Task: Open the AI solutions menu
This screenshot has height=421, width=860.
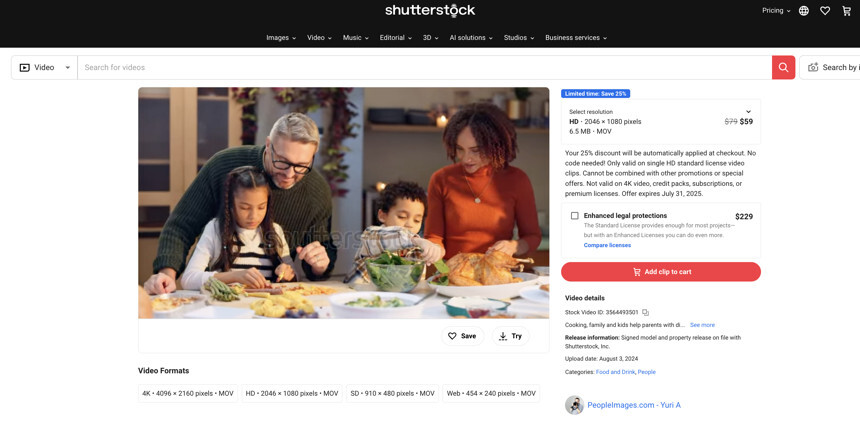Action: point(471,38)
